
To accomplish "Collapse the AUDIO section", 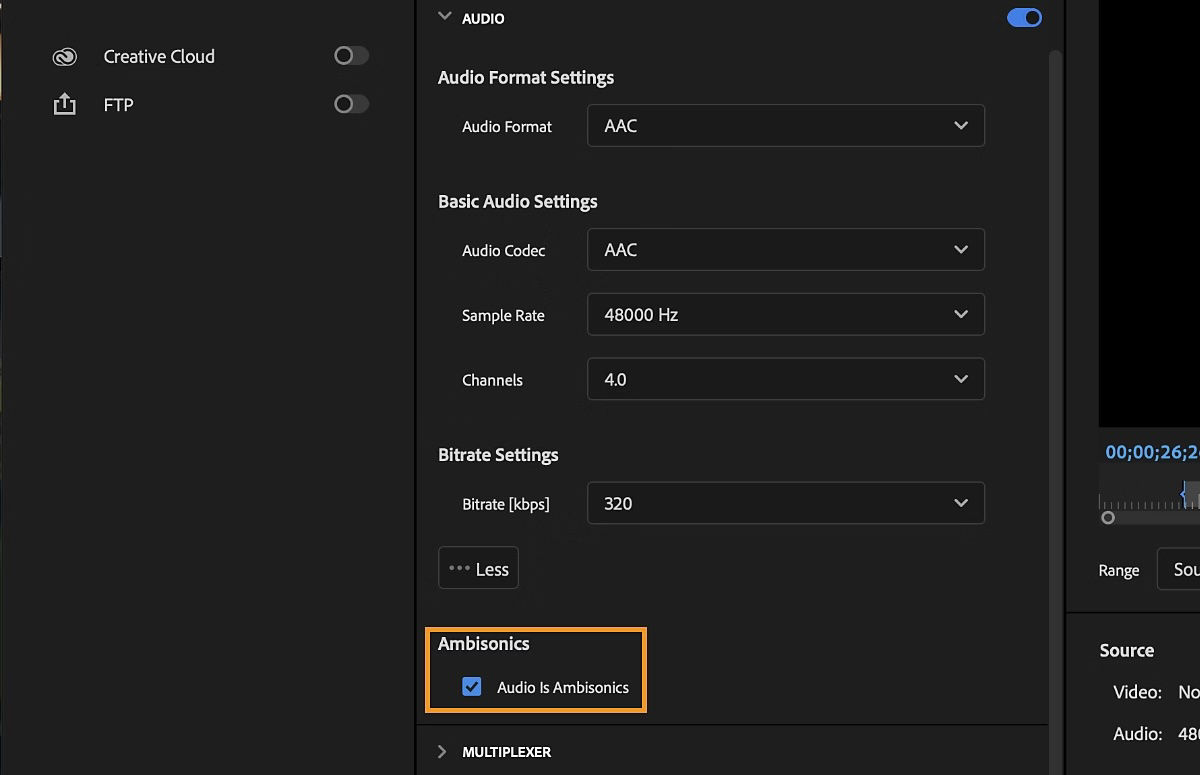I will 444,17.
